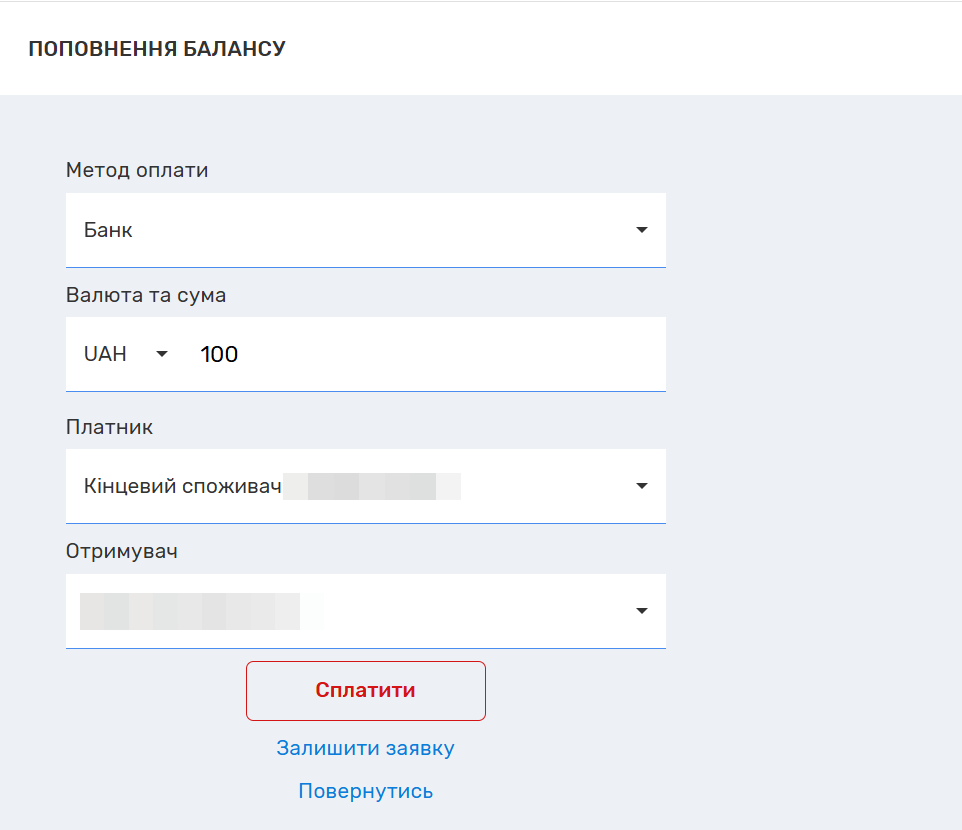Viewport: 962px width, 830px height.
Task: Click the arrow icon in the Платник field
Action: pos(642,486)
